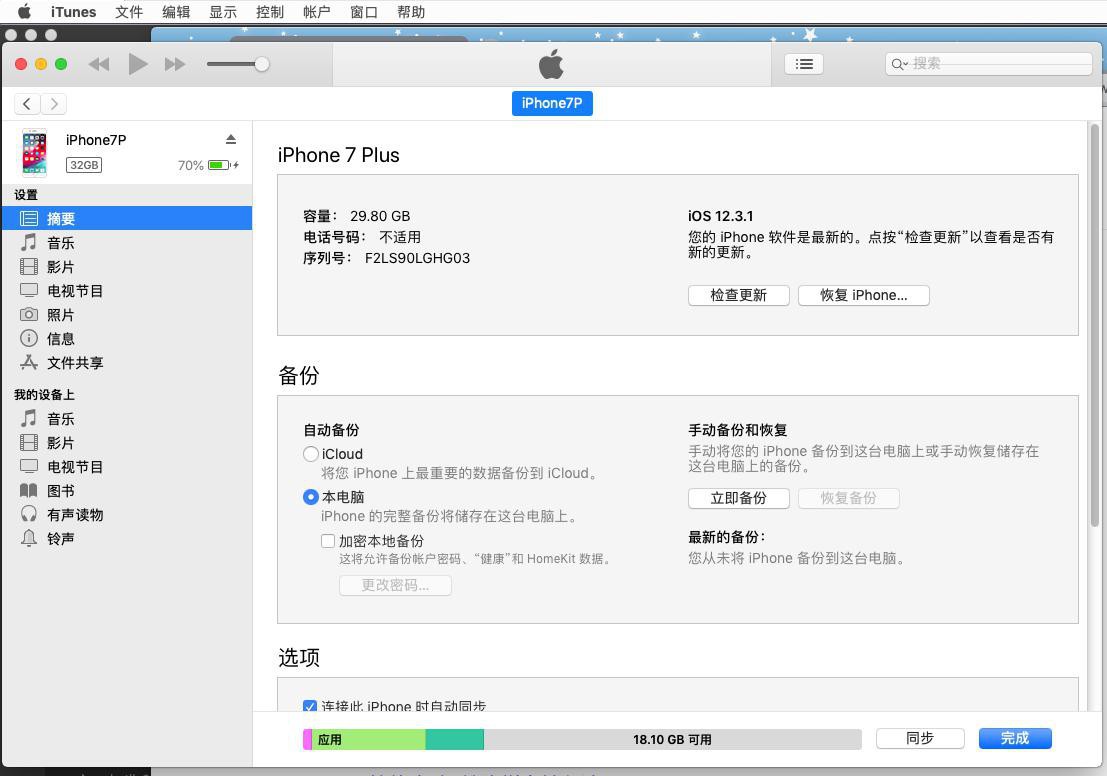Click the serial number F2LS90LGHG03
Viewport: 1107px width, 776px height.
click(417, 258)
